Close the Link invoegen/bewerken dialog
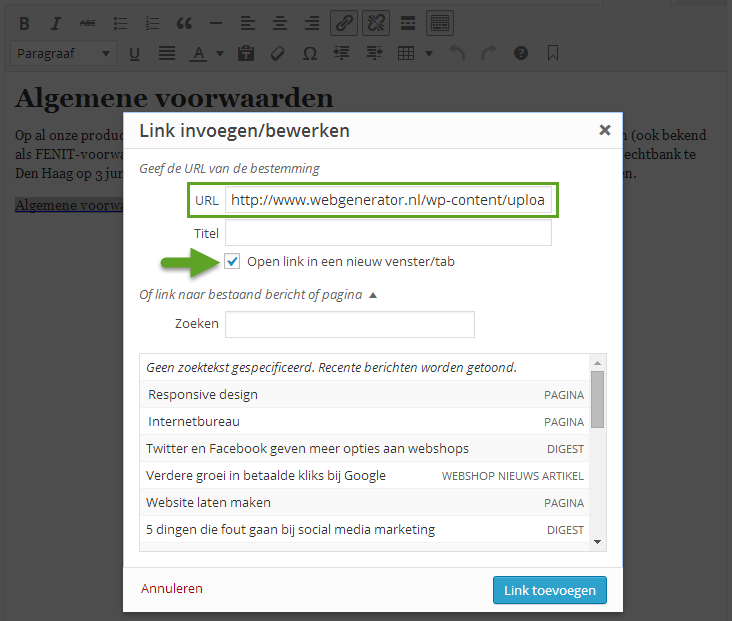Screen dimensions: 732x621 pyautogui.click(x=605, y=130)
